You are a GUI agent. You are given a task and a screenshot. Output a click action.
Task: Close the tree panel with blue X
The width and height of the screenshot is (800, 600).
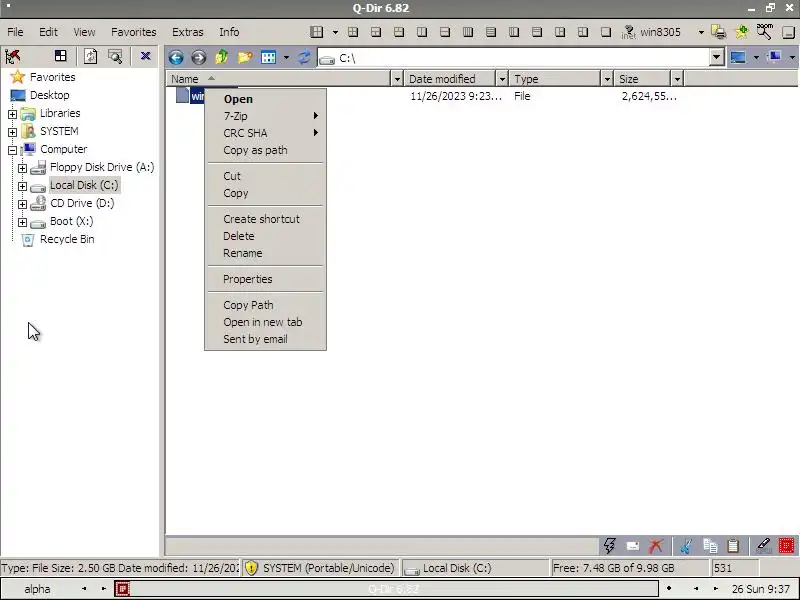(x=145, y=56)
